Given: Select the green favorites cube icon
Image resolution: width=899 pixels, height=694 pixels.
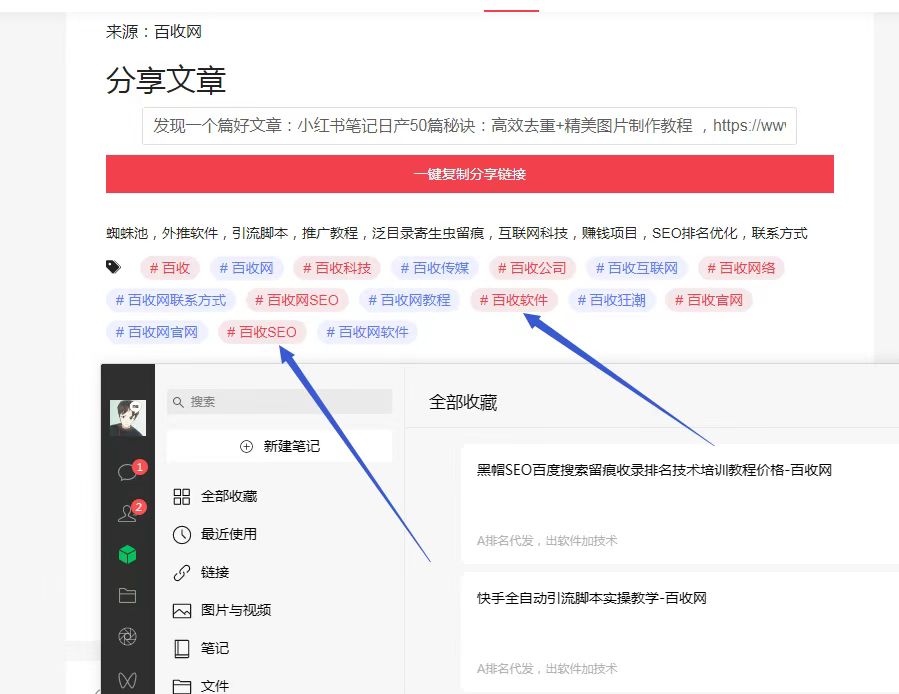Looking at the screenshot, I should (127, 555).
